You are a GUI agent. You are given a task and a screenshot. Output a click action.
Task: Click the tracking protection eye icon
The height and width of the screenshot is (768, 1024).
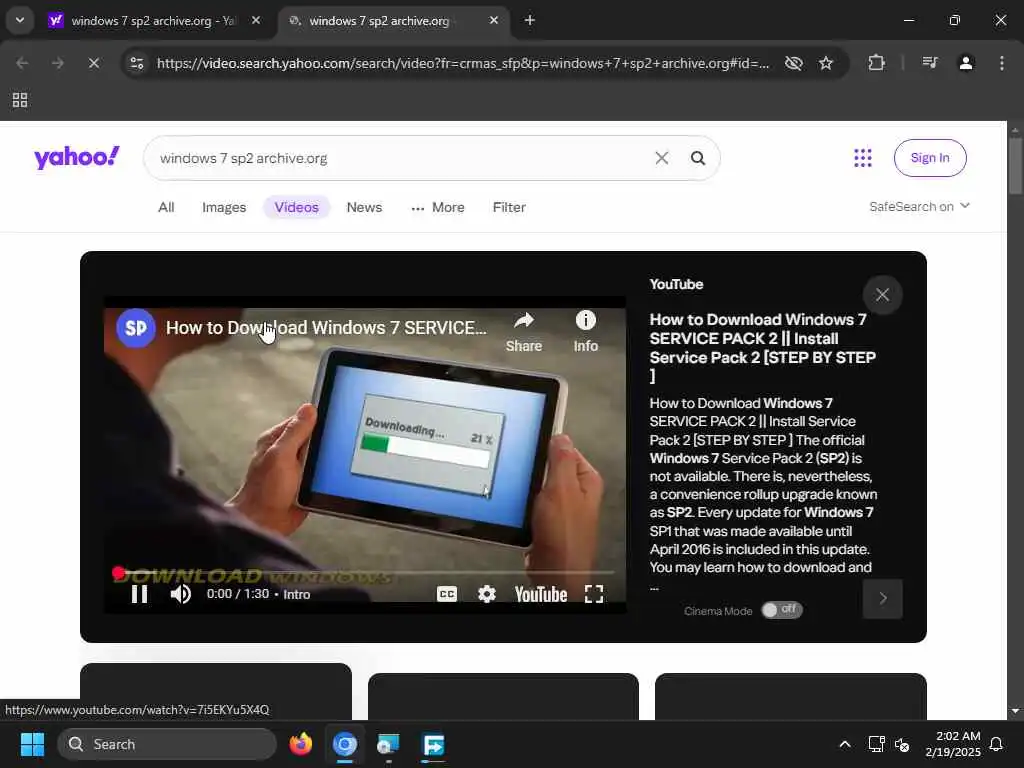click(793, 63)
